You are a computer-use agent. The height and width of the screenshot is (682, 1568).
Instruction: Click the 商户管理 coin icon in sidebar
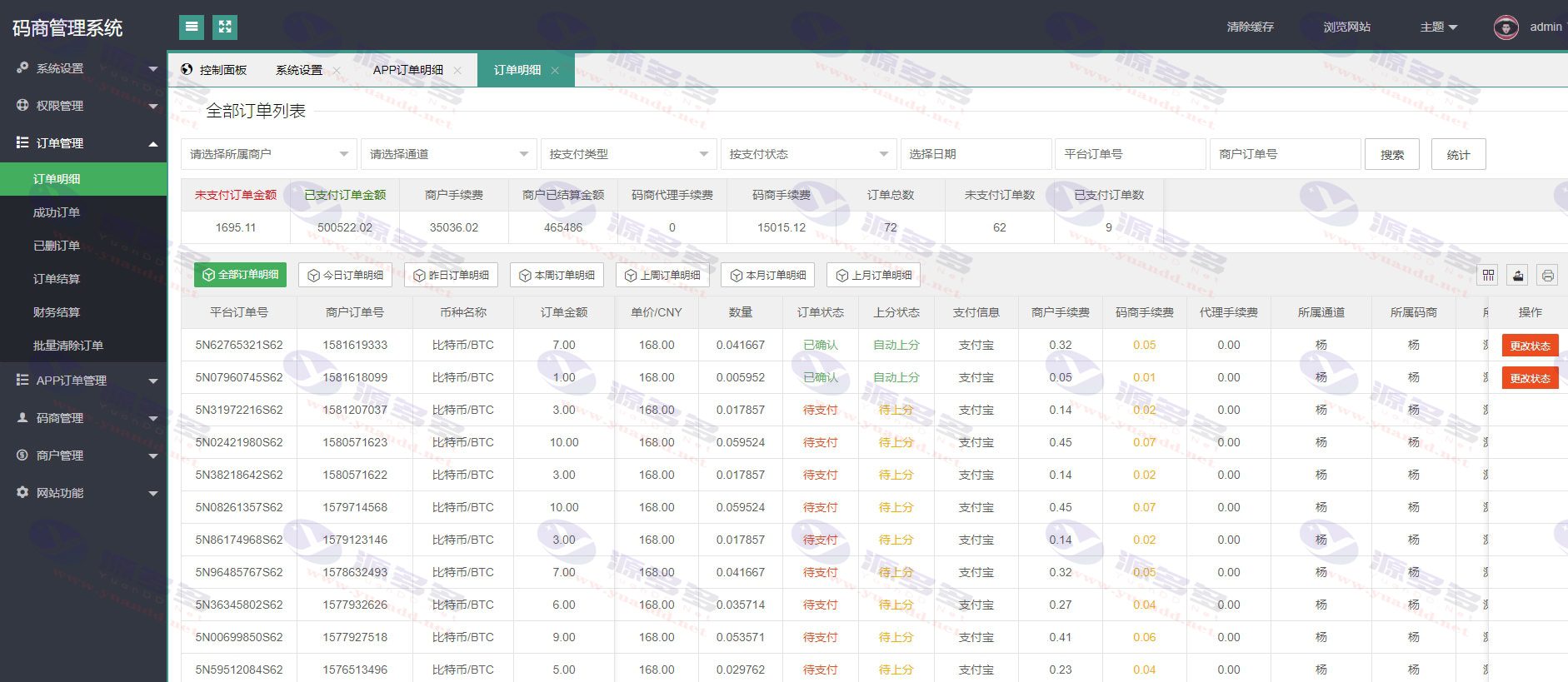tap(22, 455)
